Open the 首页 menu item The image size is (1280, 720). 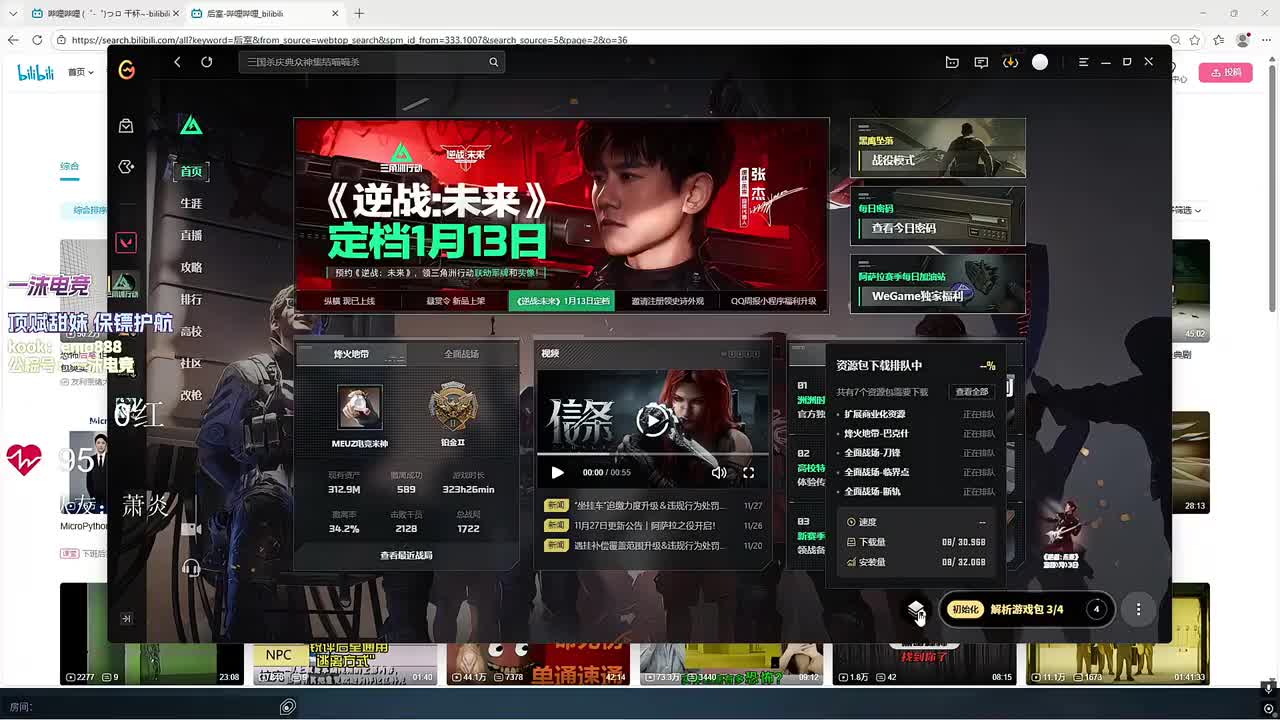coord(191,171)
